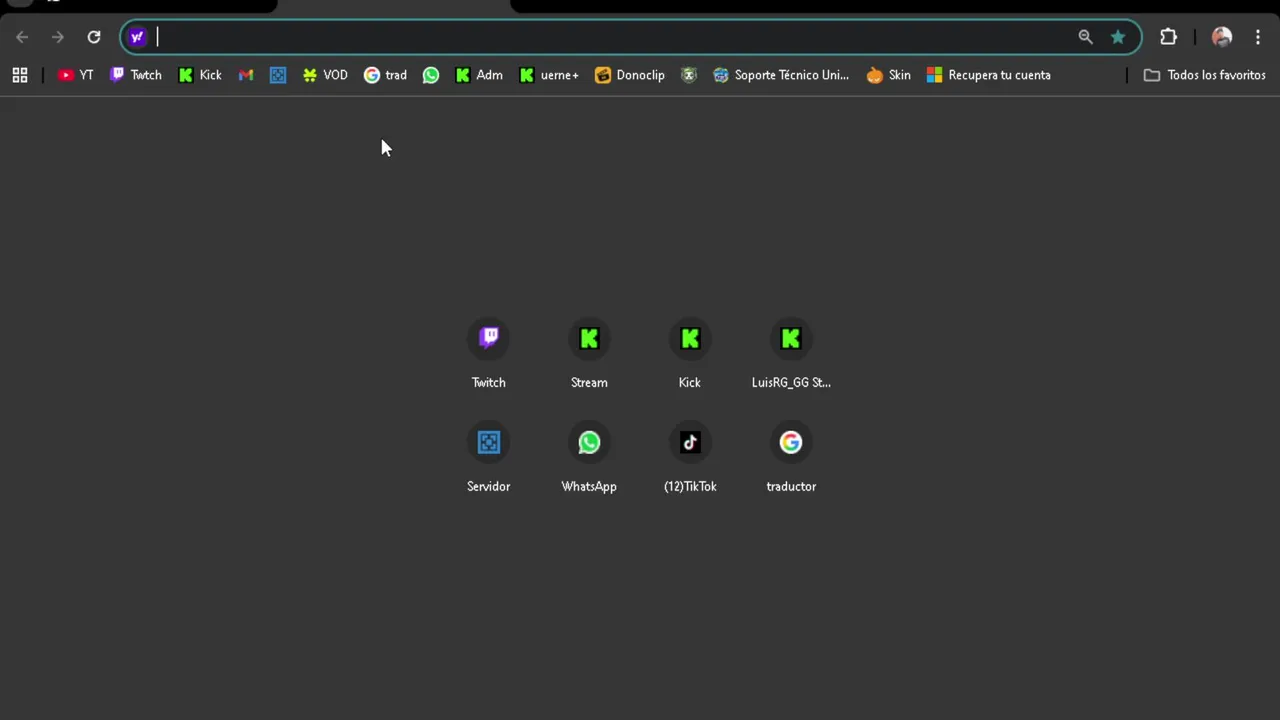The width and height of the screenshot is (1280, 720).
Task: Click the bookmark star icon
Action: pyautogui.click(x=1118, y=37)
